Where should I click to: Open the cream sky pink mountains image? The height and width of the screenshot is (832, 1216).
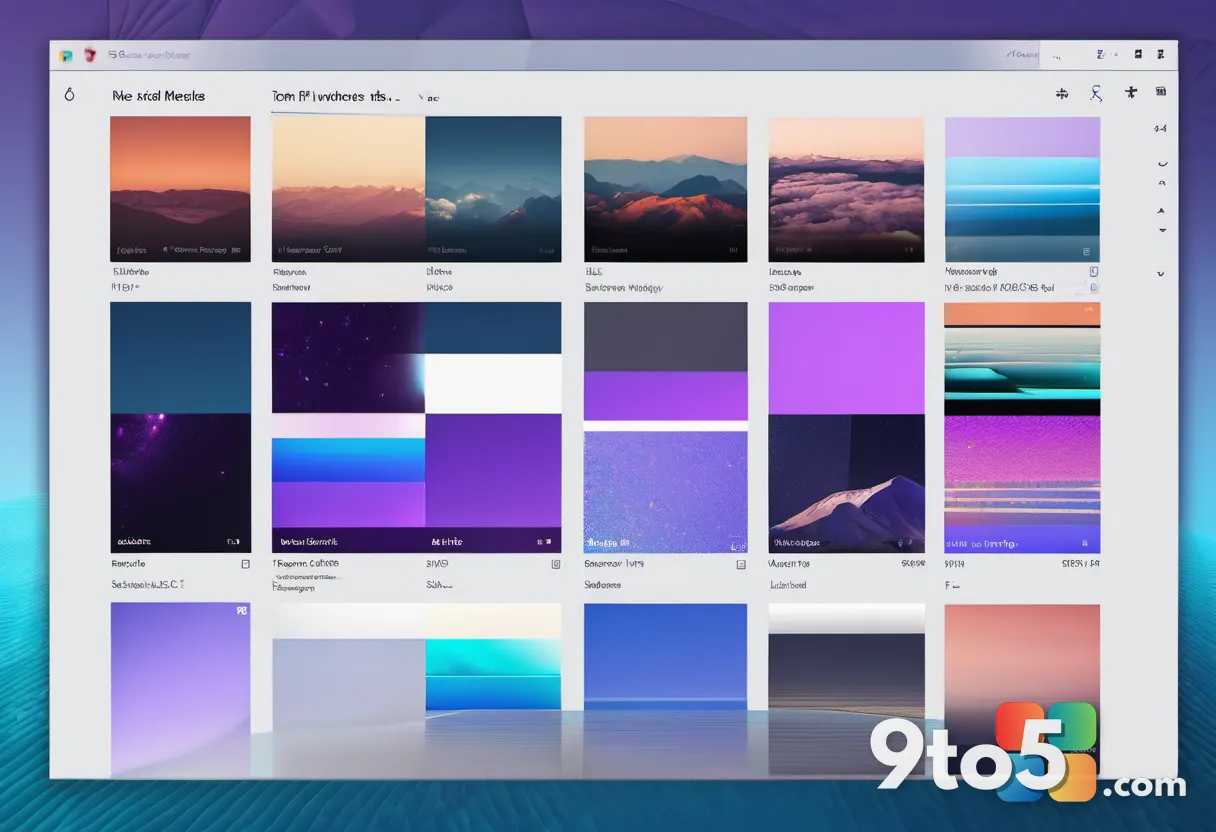(x=348, y=189)
